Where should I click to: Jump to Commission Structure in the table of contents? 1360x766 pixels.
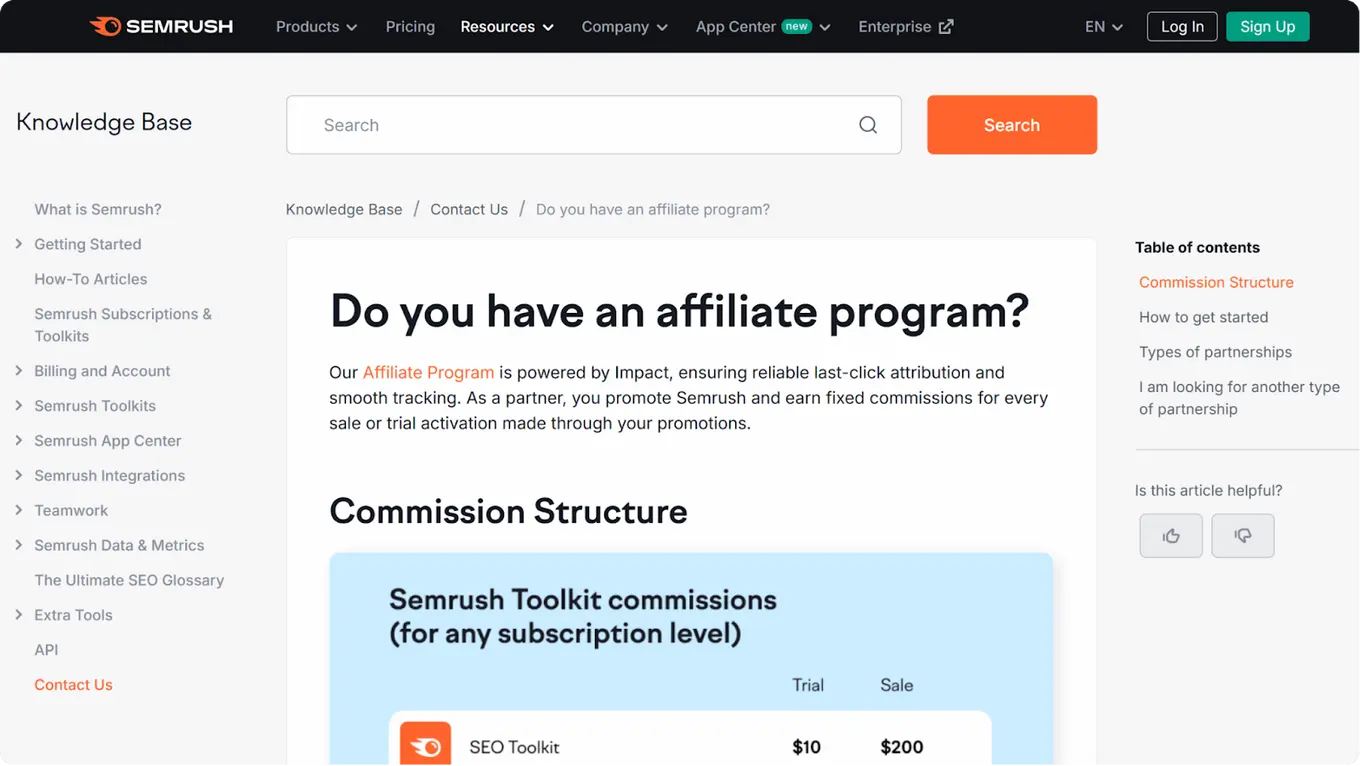tap(1216, 282)
